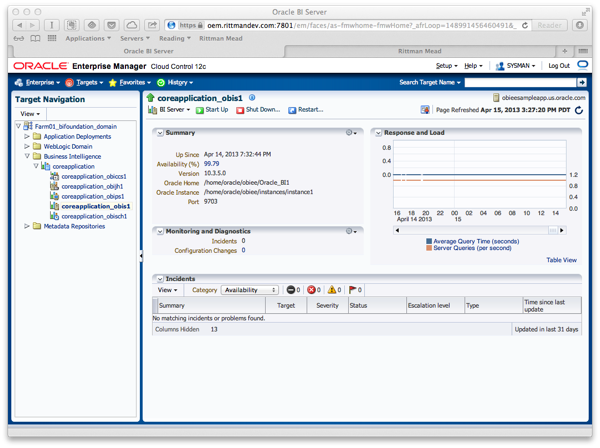The width and height of the screenshot is (600, 448).
Task: Select coreapplication_obips1 in the tree
Action: 93,196
